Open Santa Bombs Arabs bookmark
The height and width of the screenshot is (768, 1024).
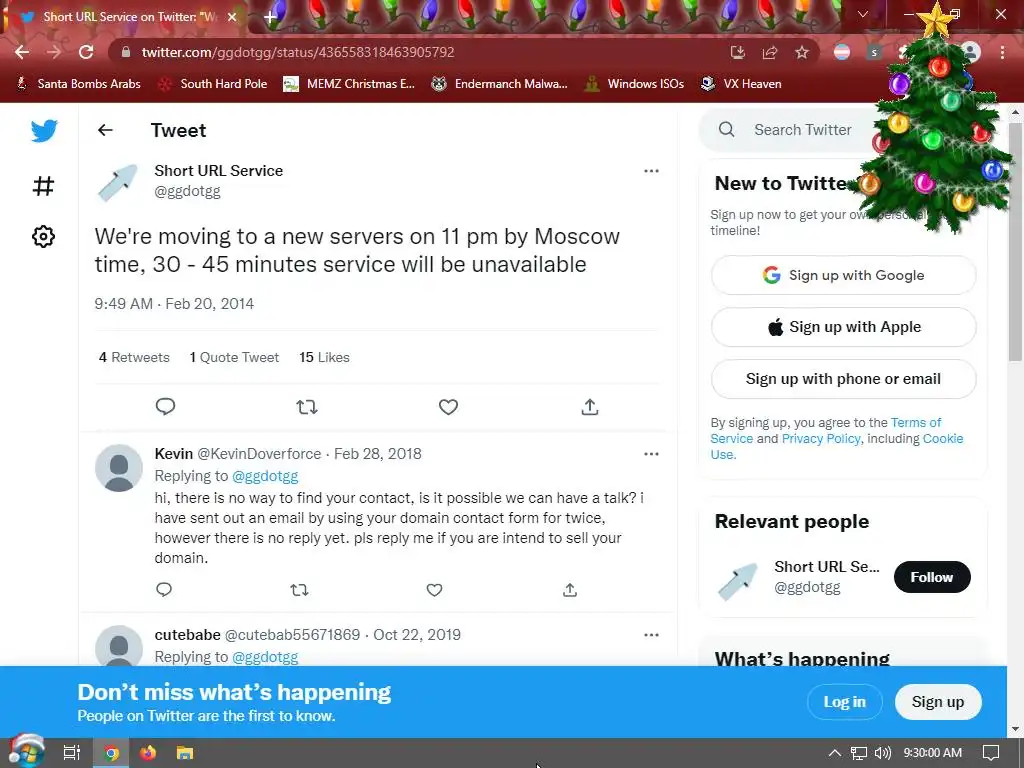coord(78,84)
